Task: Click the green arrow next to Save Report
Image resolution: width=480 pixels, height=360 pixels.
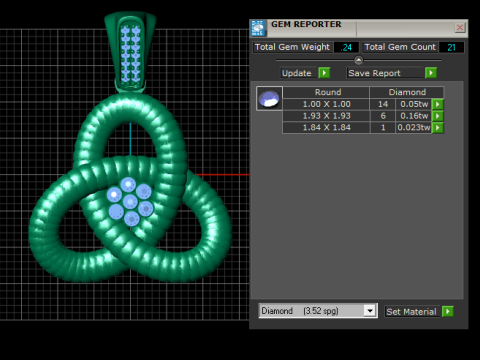Action: [431, 73]
